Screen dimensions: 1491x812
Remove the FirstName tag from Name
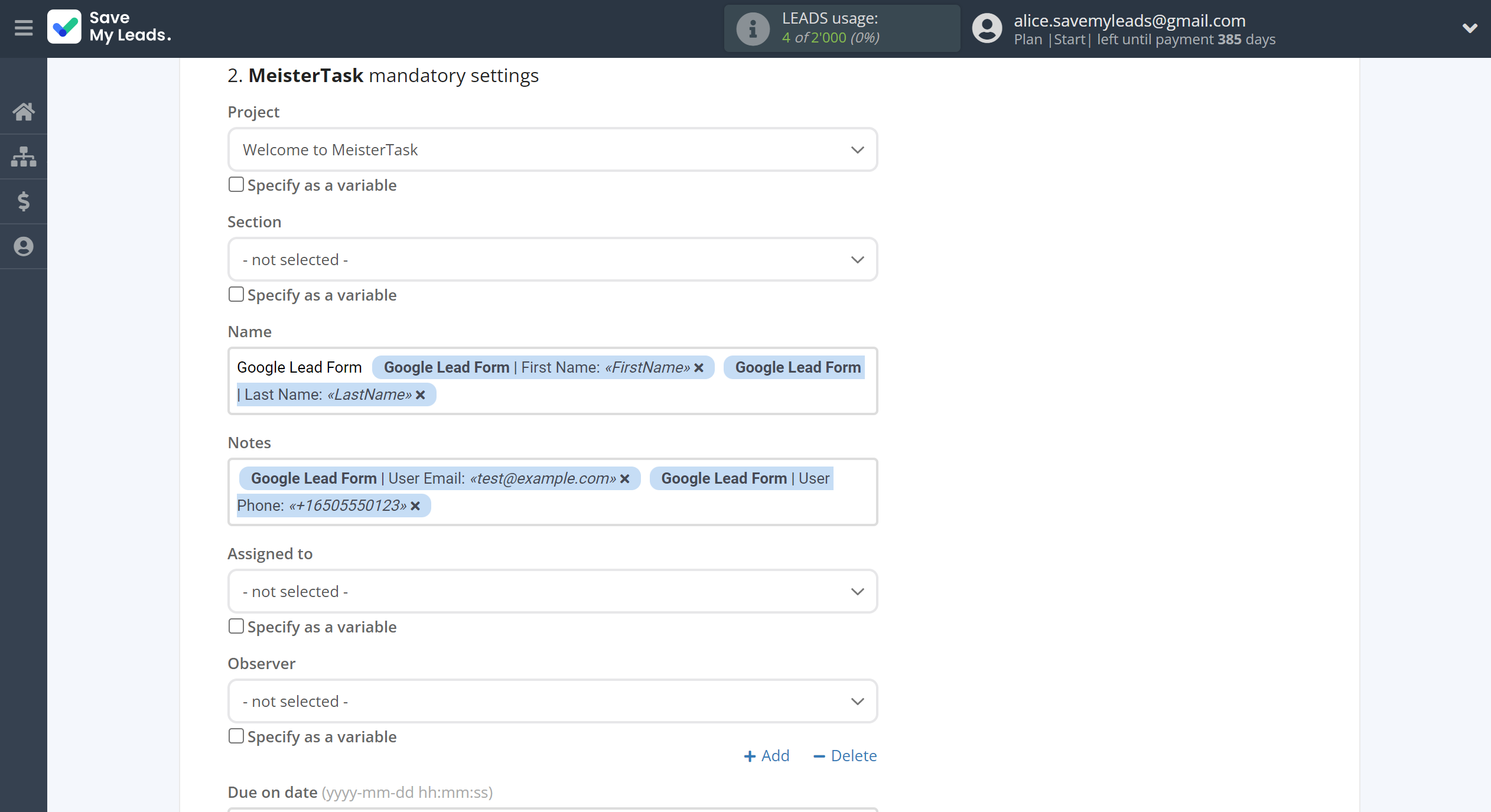point(699,368)
